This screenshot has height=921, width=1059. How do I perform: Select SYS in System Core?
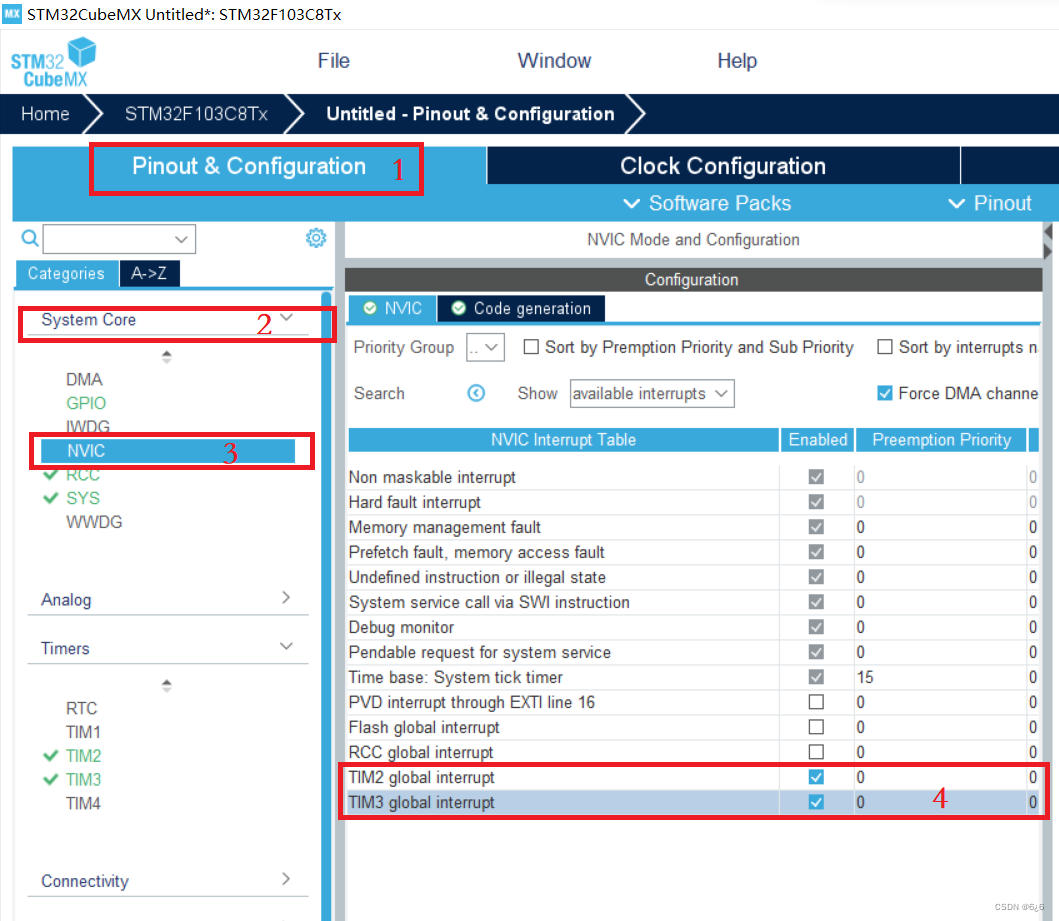tap(82, 498)
